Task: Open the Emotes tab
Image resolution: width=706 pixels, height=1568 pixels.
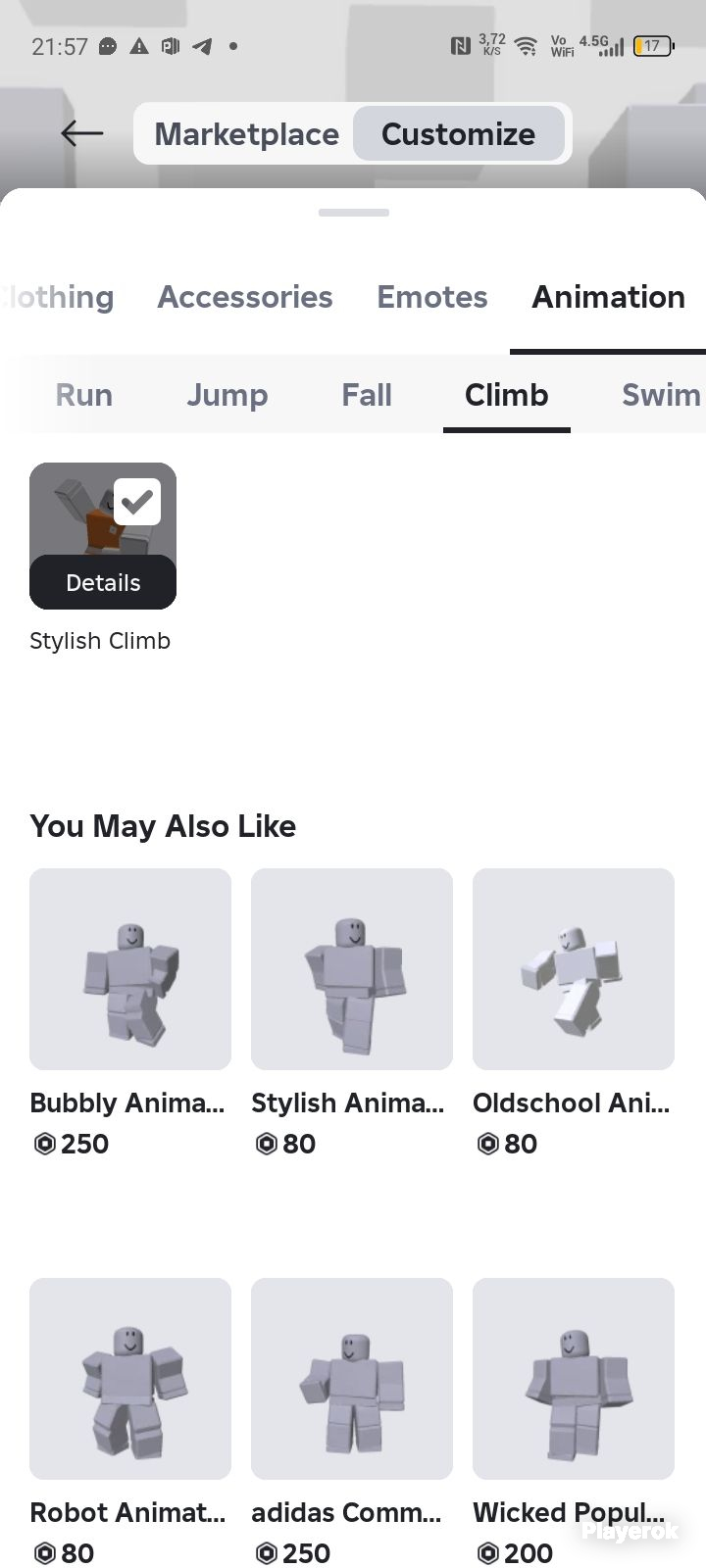Action: pyautogui.click(x=432, y=297)
